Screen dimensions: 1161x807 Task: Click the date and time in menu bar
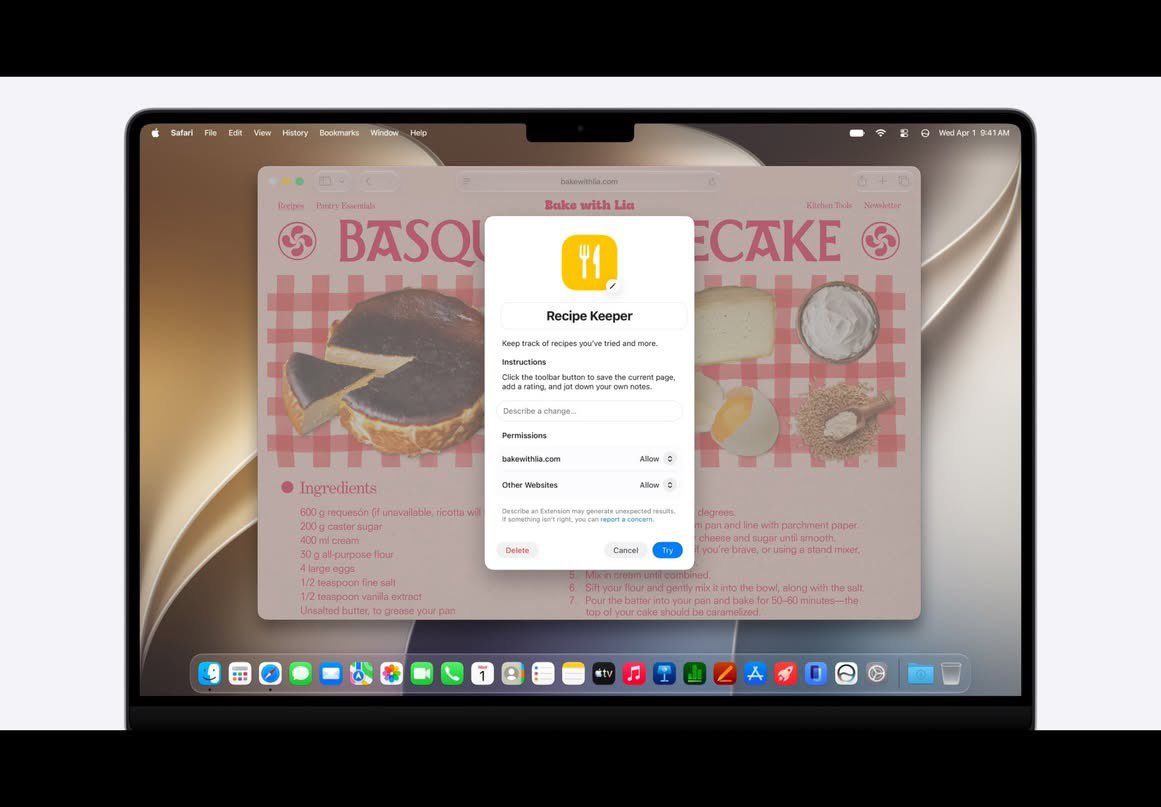click(974, 133)
